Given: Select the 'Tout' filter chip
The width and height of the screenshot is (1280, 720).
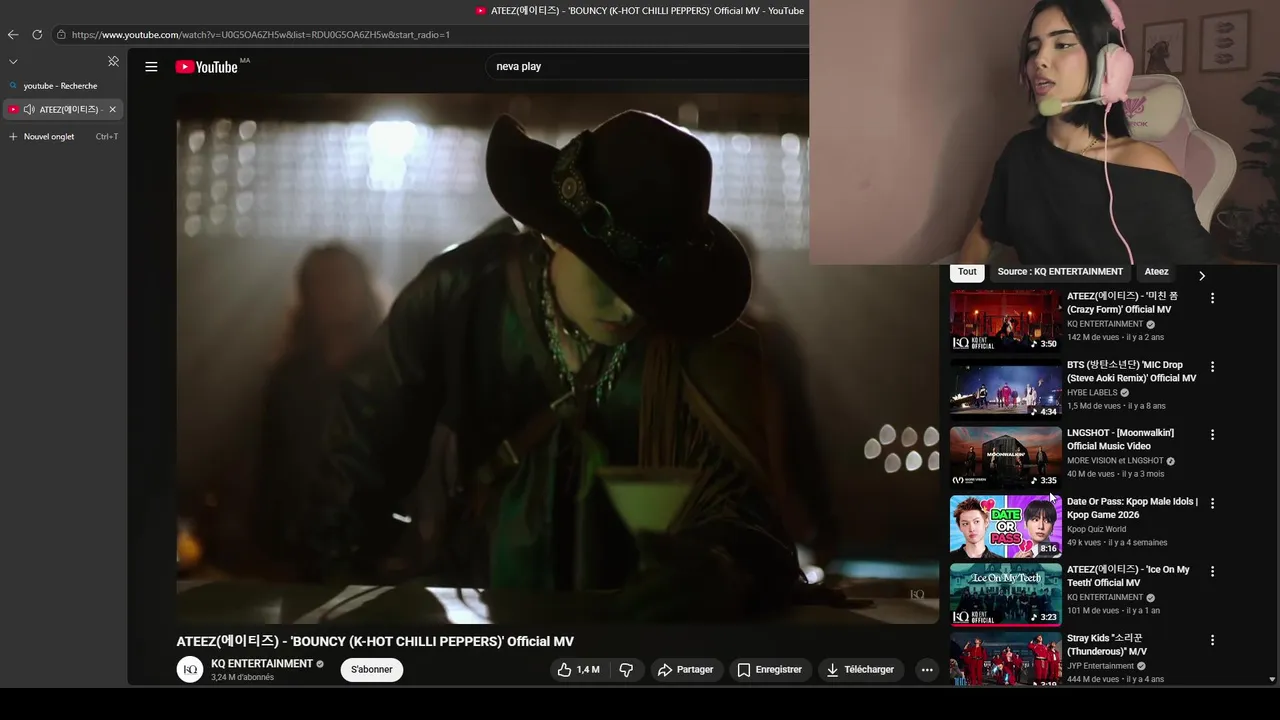Looking at the screenshot, I should click(967, 272).
